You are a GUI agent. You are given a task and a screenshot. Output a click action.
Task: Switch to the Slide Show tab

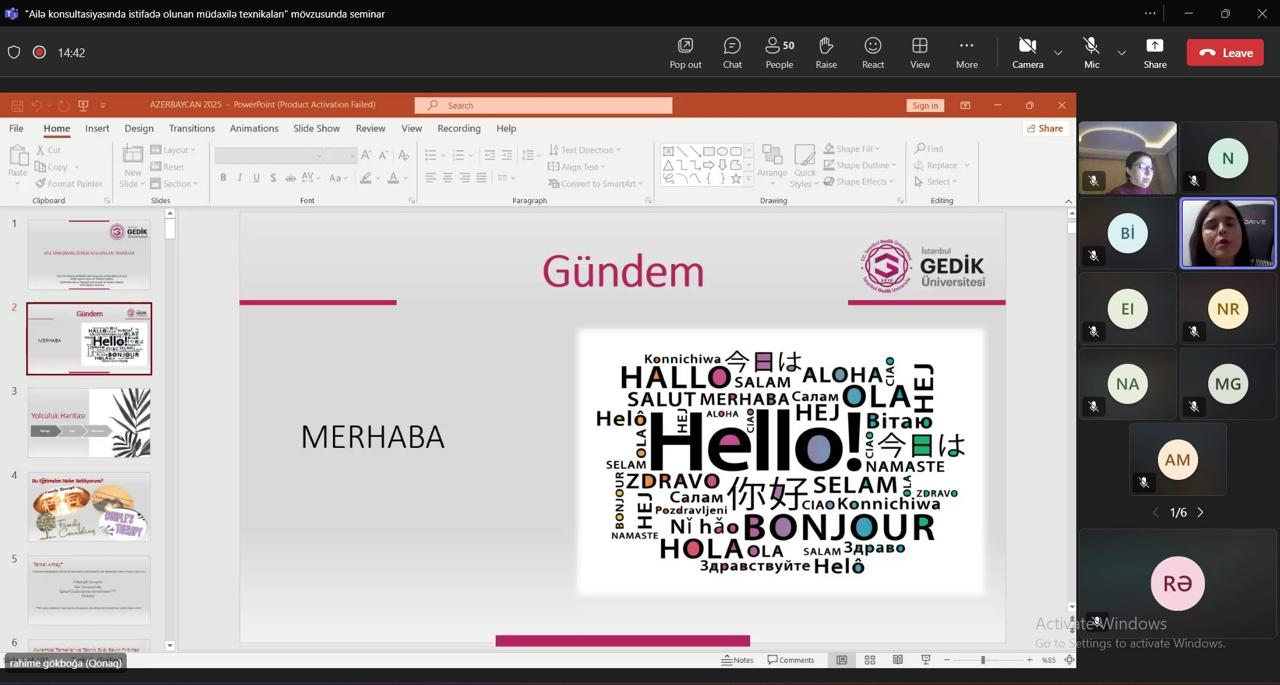(316, 128)
